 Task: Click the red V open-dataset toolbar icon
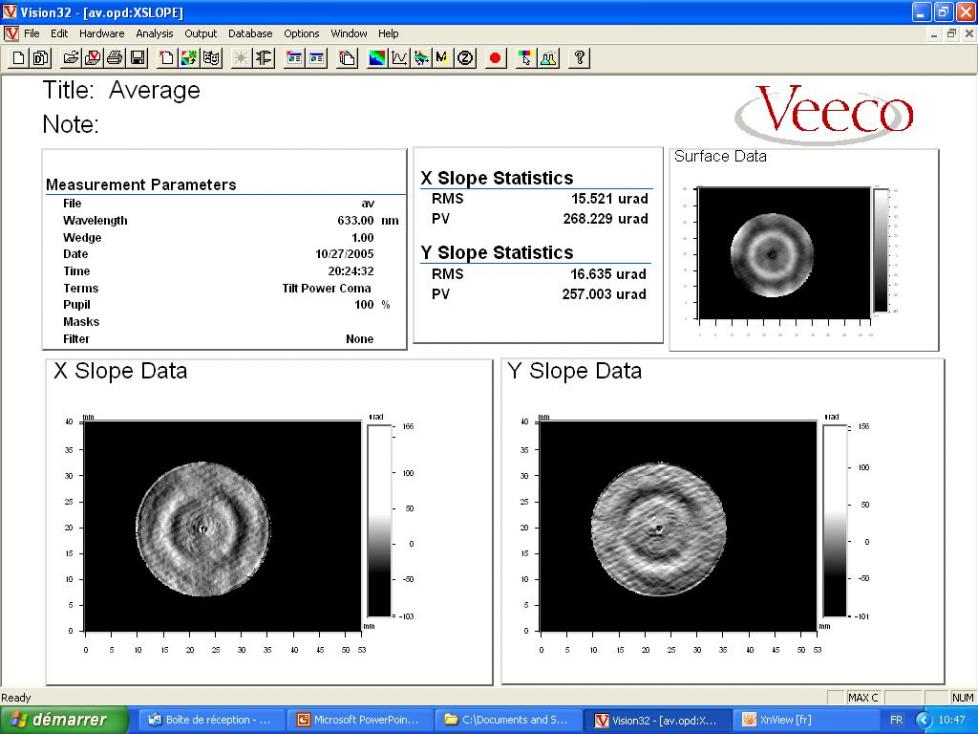point(92,58)
